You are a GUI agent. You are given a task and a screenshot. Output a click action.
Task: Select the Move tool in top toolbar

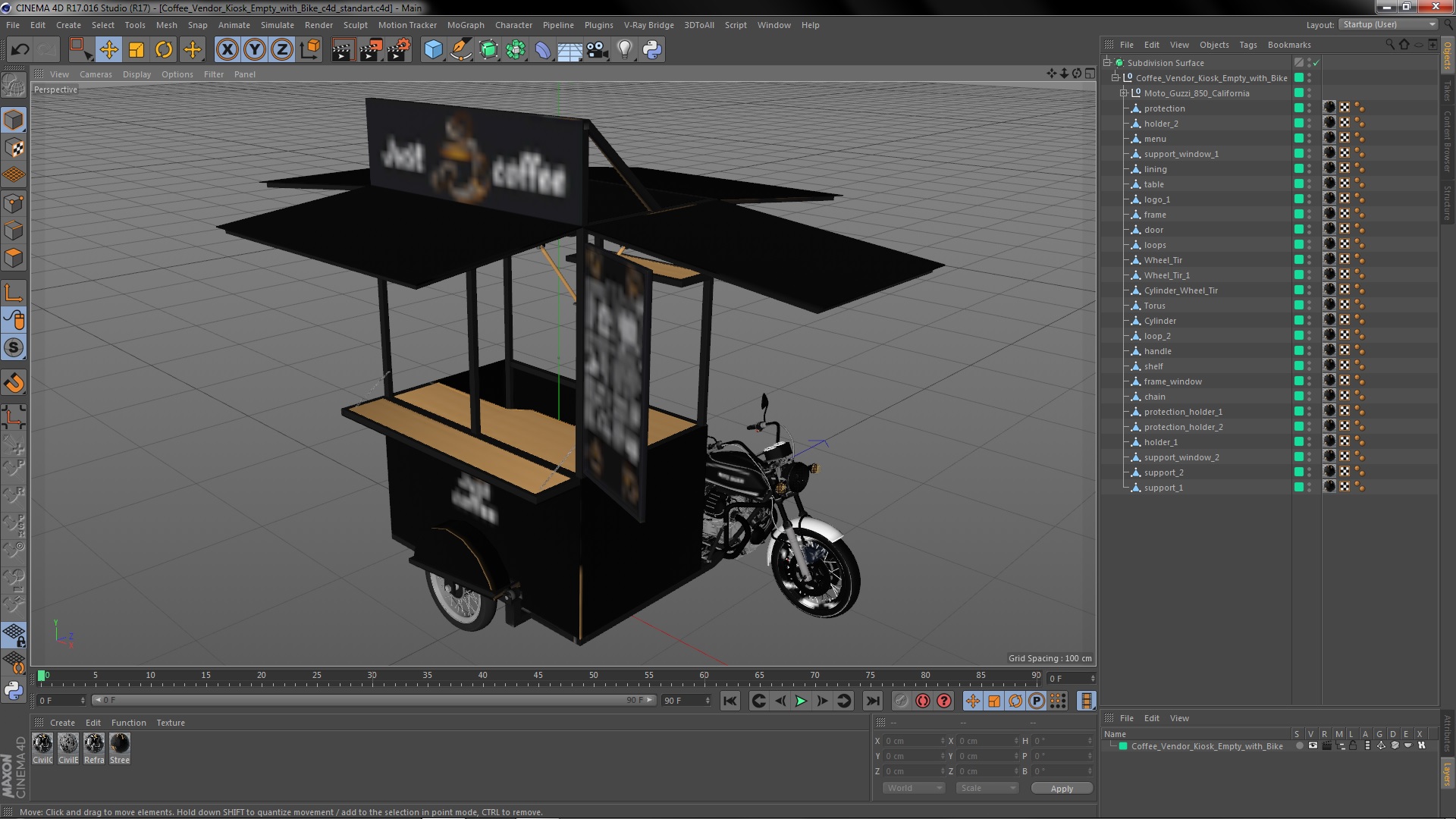108,50
